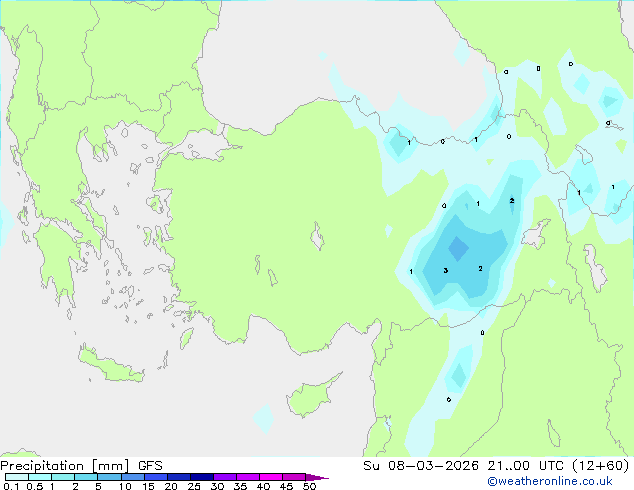Pick the 15–20 mm legend color swatch
Image resolution: width=634 pixels, height=490 pixels.
pos(156,477)
